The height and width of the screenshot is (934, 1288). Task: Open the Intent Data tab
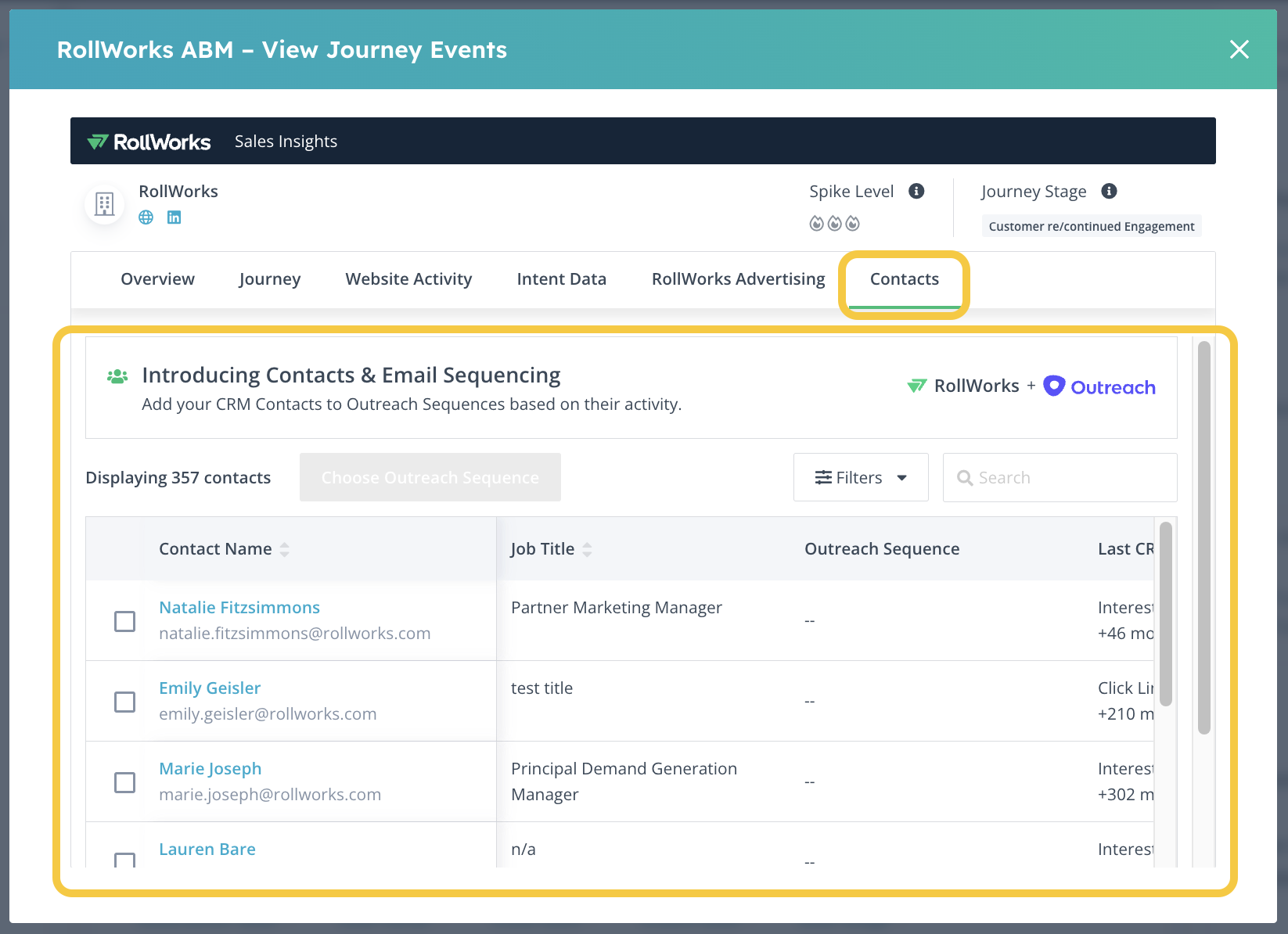(x=561, y=279)
